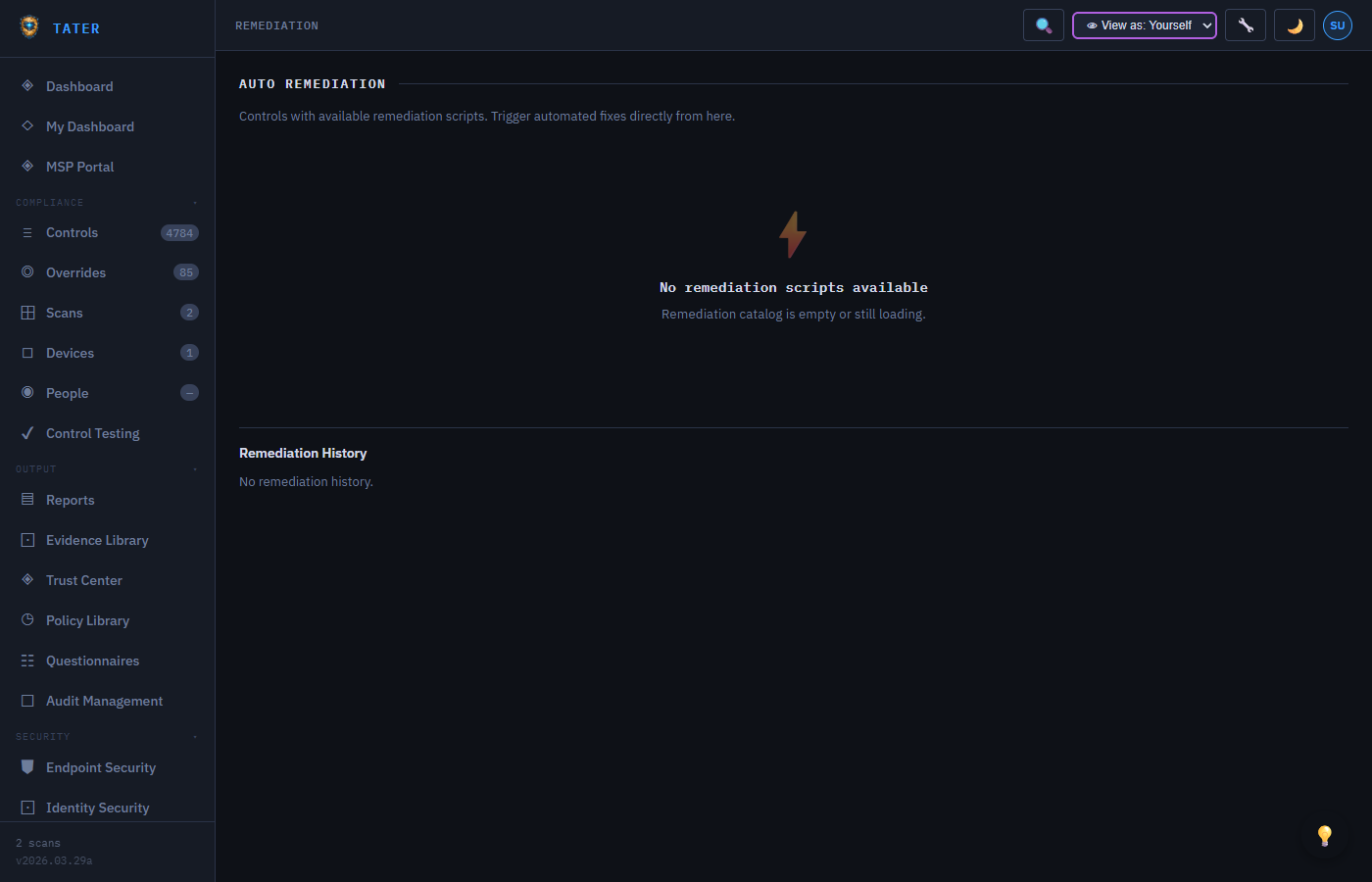Image resolution: width=1372 pixels, height=882 pixels.
Task: Click the Overrides circle icon
Action: coord(27,271)
